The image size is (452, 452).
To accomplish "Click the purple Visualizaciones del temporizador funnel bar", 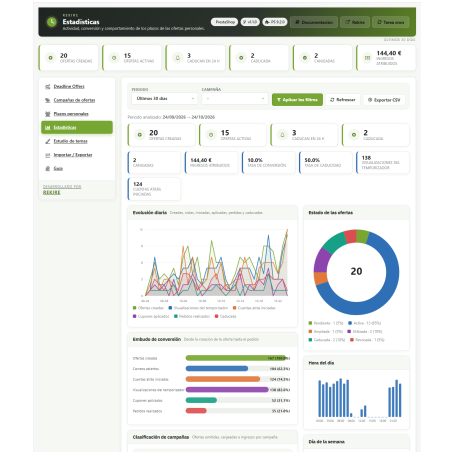I will point(227,390).
